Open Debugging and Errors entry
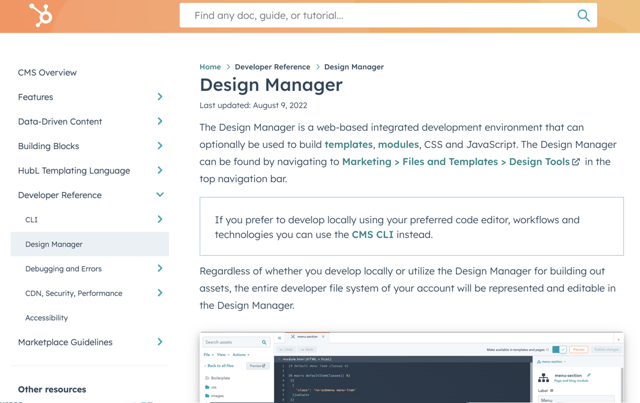This screenshot has width=640, height=403. [63, 269]
